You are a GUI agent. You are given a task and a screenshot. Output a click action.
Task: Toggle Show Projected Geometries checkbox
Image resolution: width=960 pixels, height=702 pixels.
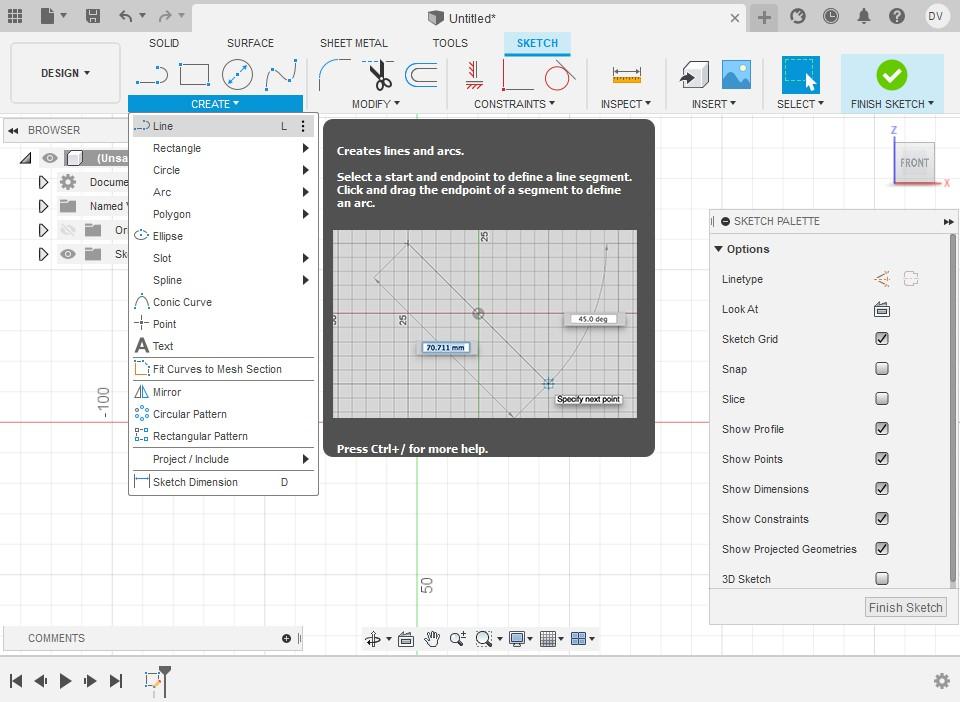[x=882, y=548]
